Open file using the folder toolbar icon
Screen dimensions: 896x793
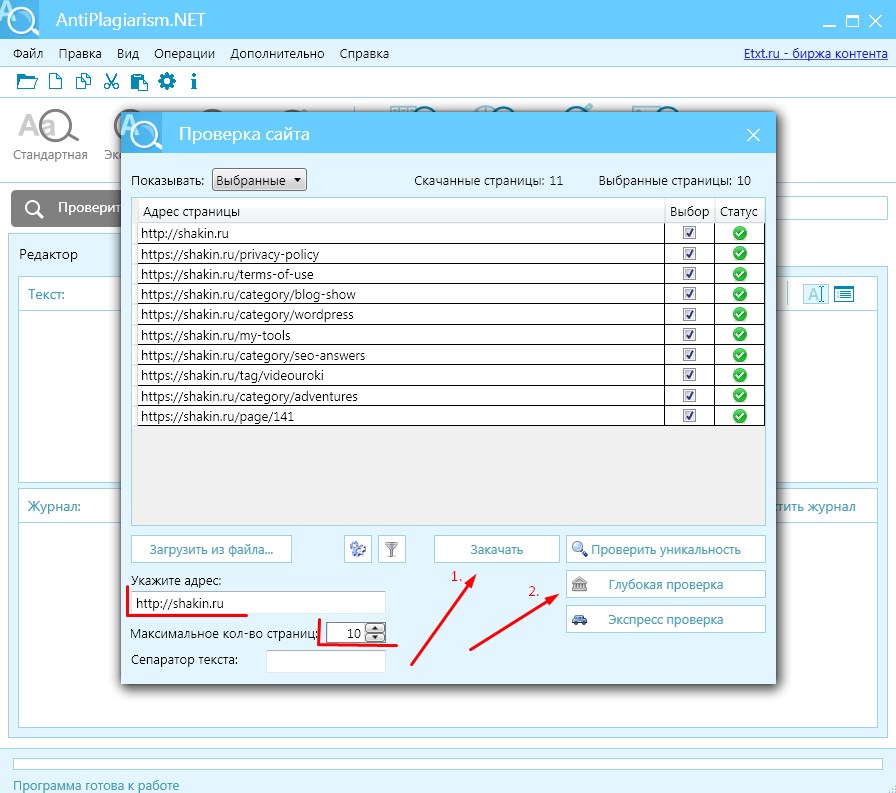pos(26,82)
